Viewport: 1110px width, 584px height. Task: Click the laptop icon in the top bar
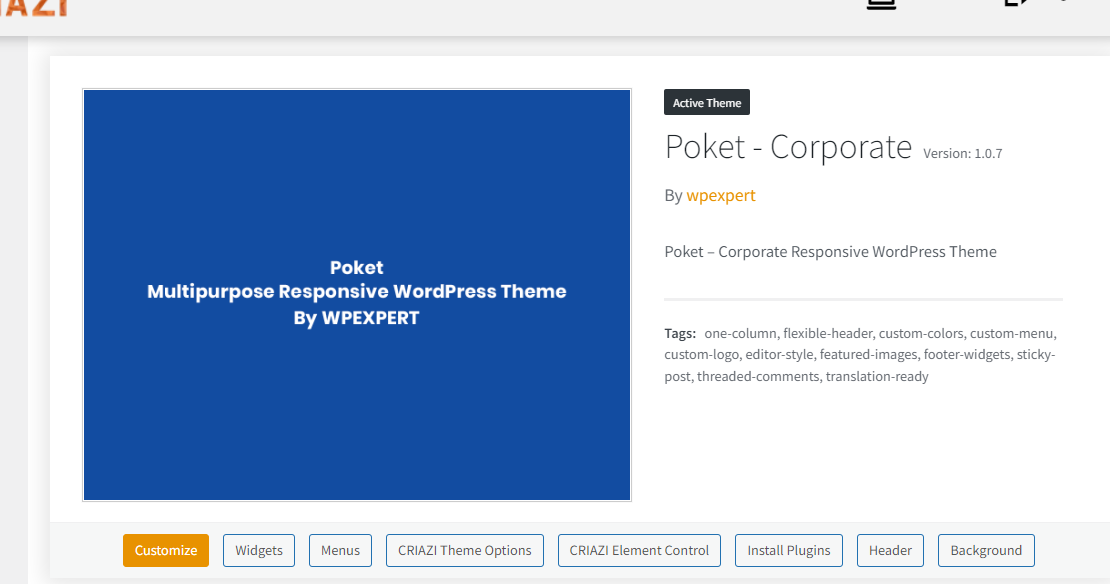coord(880,4)
